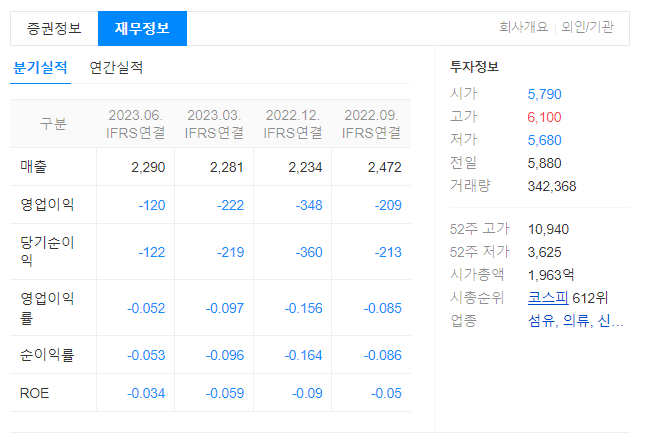645x436 pixels.
Task: Click the 2023.06. IFRS연결 column header
Action: (x=136, y=124)
